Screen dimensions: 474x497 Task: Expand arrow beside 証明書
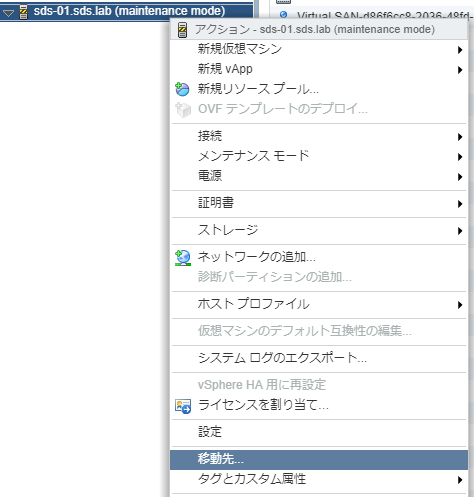[460, 204]
